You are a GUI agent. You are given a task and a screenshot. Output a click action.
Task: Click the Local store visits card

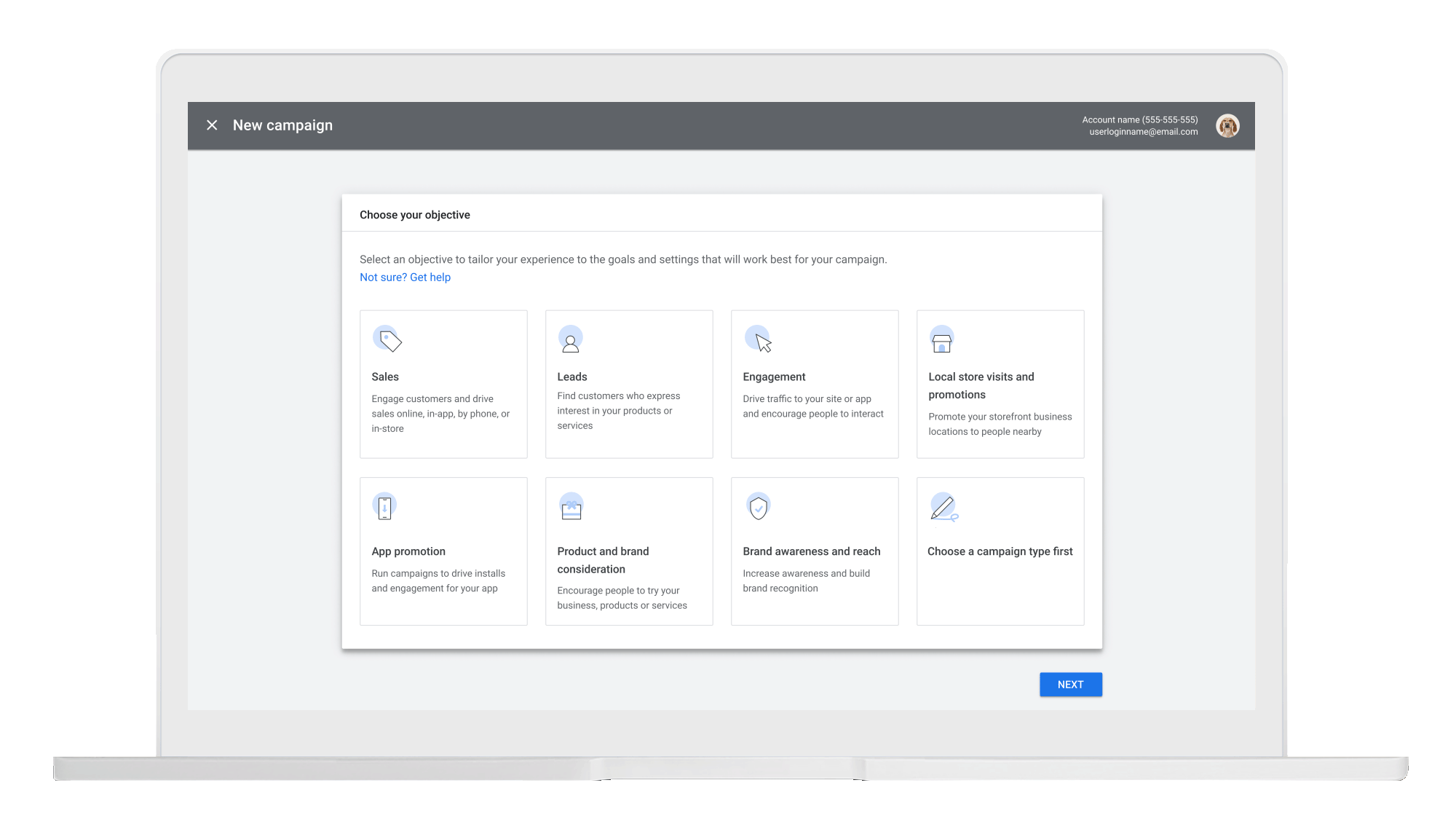1000,384
